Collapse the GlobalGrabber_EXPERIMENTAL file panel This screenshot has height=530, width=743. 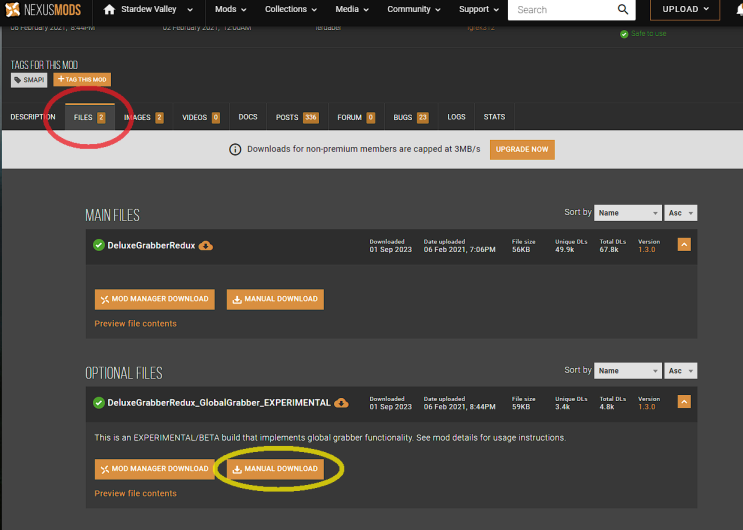click(684, 402)
